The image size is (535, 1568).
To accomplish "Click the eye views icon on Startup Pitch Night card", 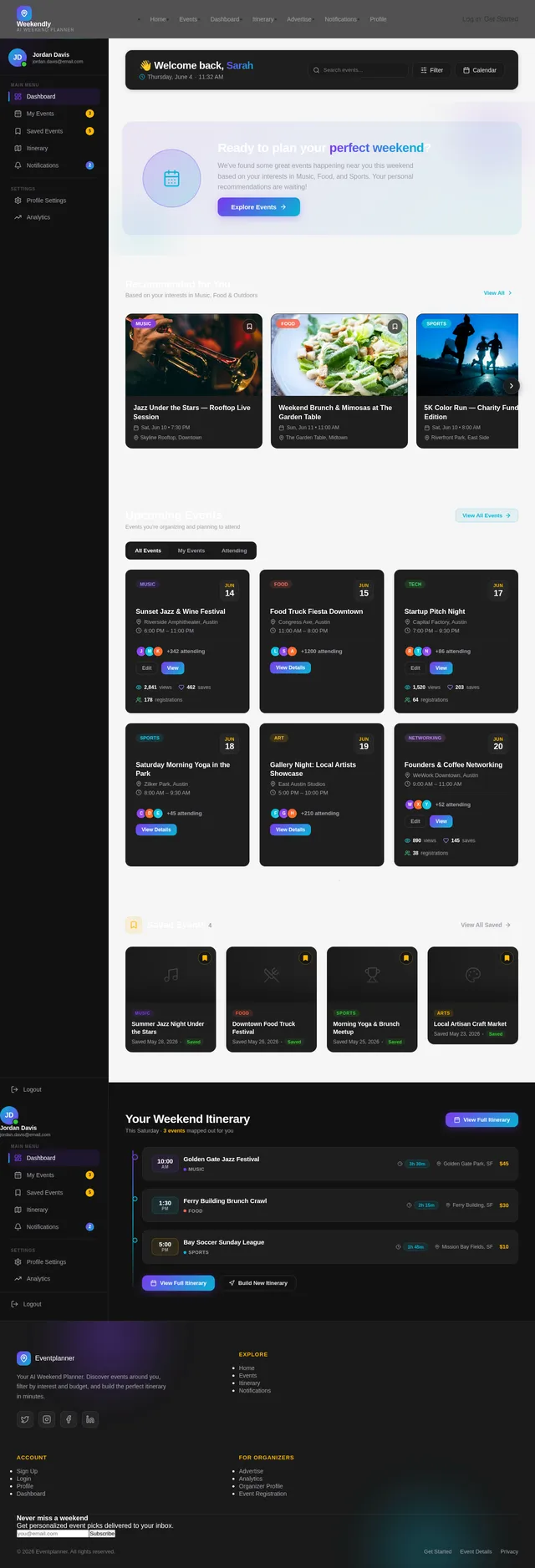I will (408, 688).
